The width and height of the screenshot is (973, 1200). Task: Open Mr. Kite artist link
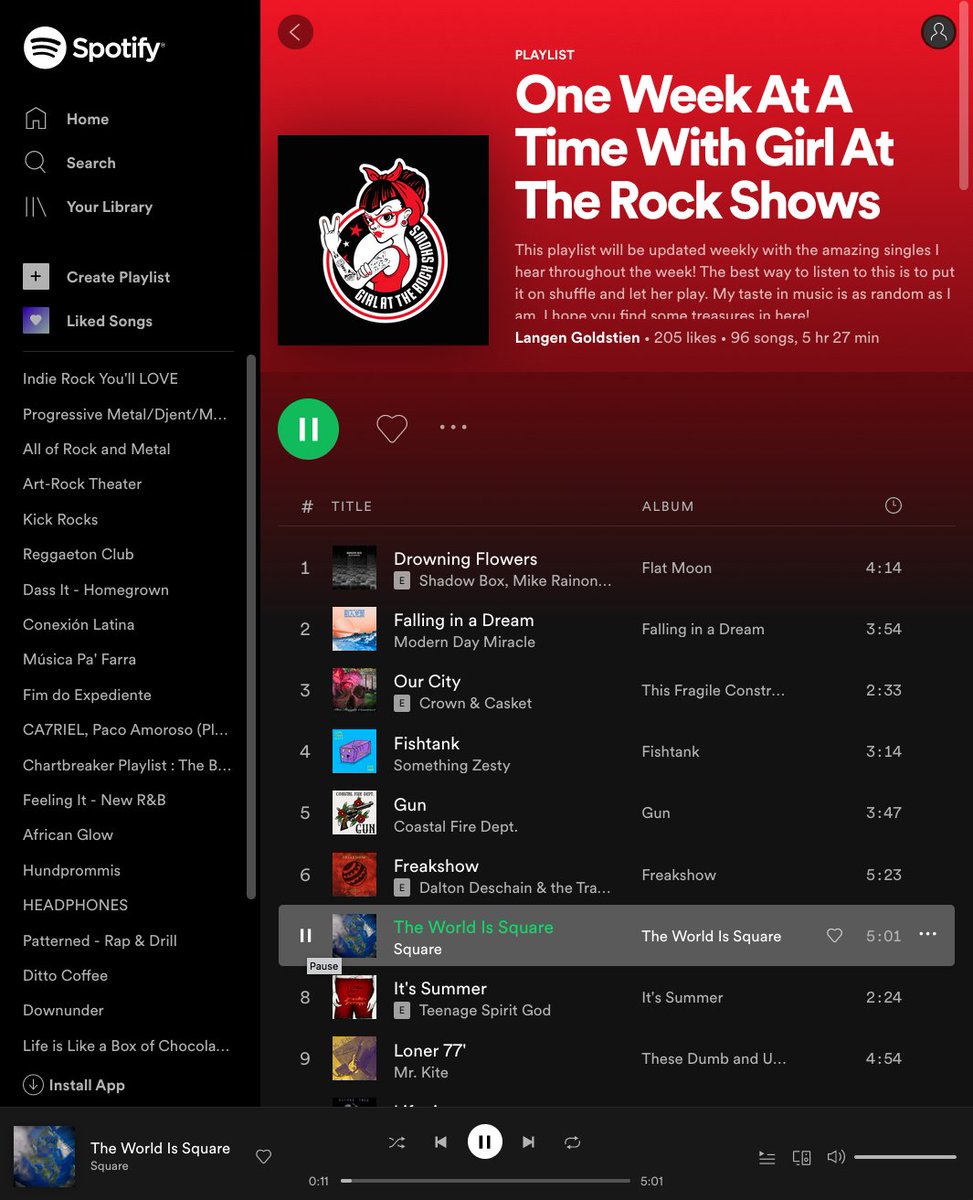(x=421, y=1073)
